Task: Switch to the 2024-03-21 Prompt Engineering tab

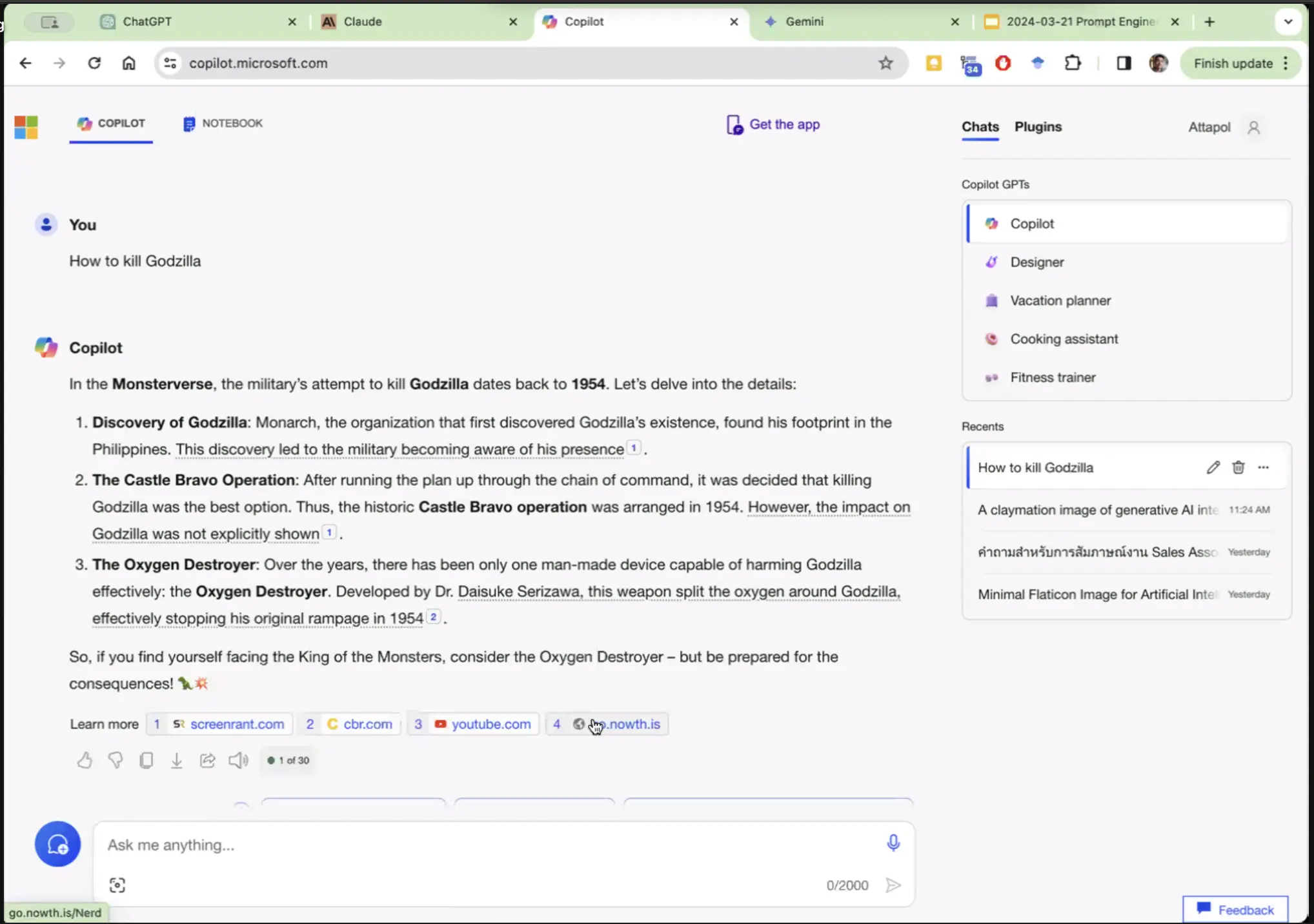Action: (1081, 21)
